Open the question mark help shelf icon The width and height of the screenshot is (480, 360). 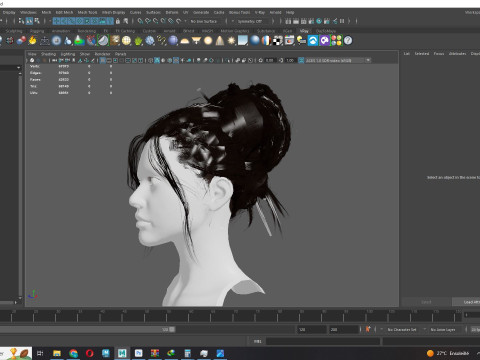(x=348, y=41)
